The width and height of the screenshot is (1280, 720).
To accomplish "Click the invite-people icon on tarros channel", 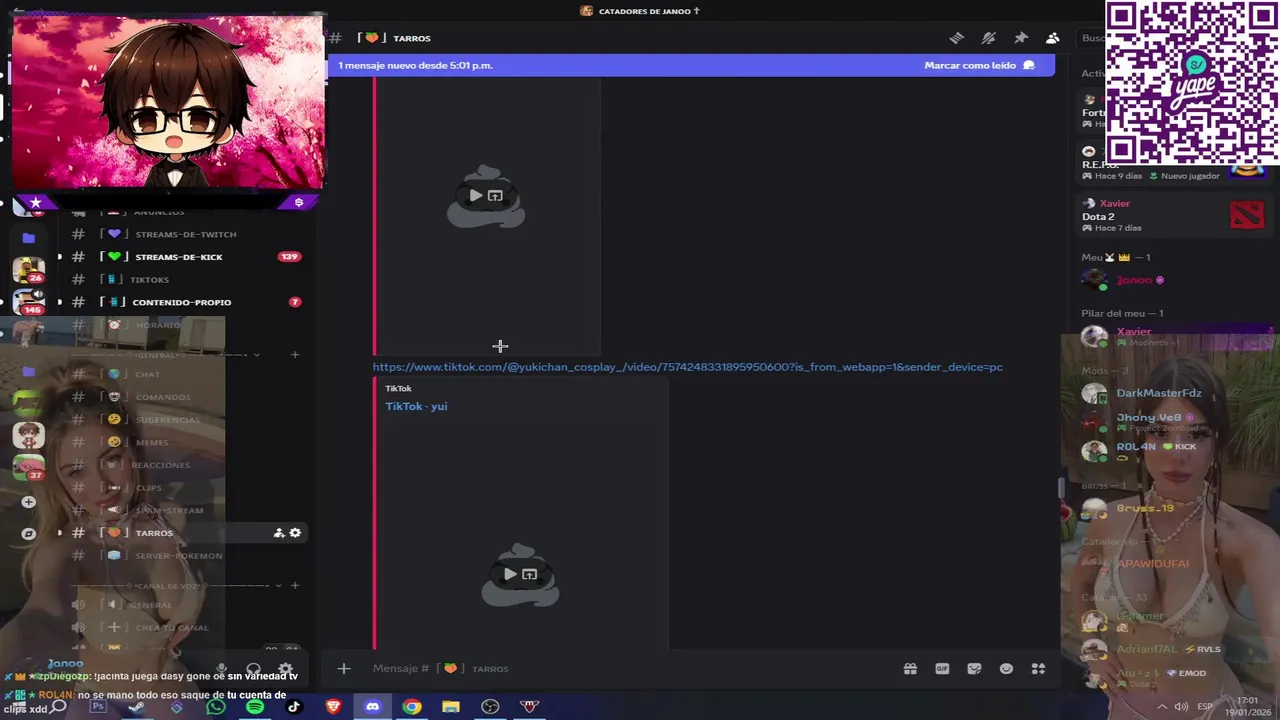I will pos(279,533).
